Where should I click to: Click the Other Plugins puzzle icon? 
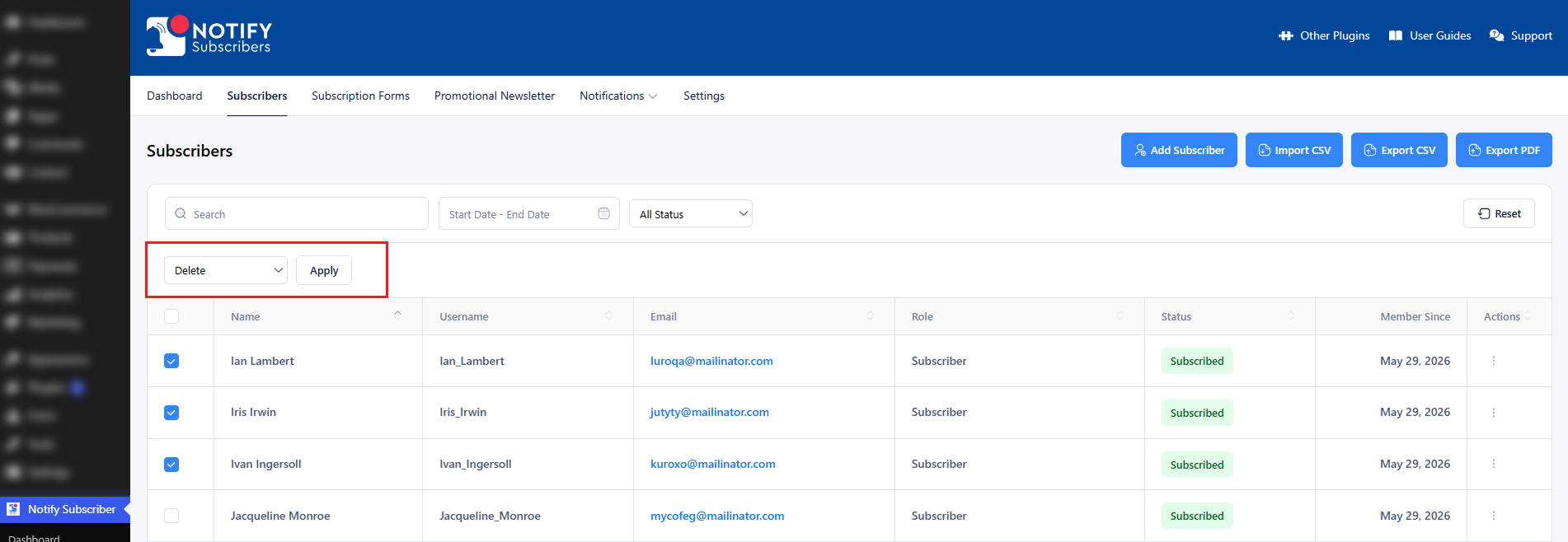[1286, 36]
